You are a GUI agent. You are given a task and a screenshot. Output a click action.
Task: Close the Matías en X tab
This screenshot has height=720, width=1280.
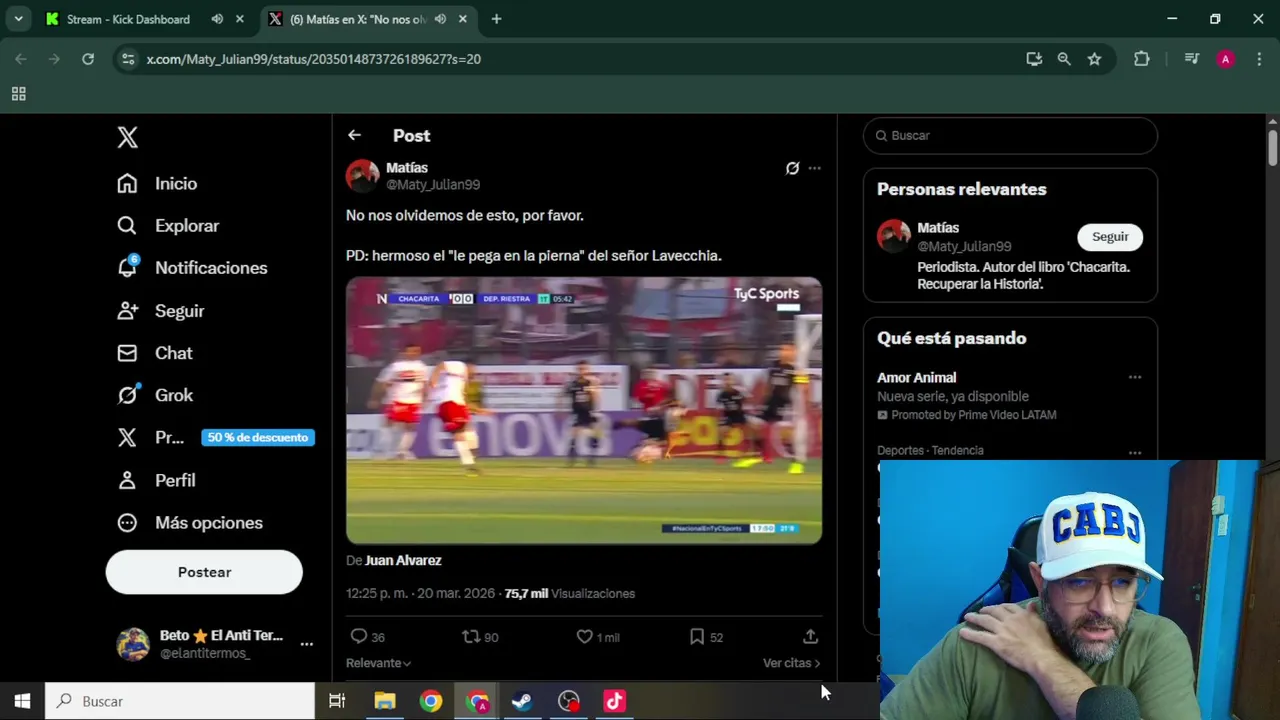point(462,19)
